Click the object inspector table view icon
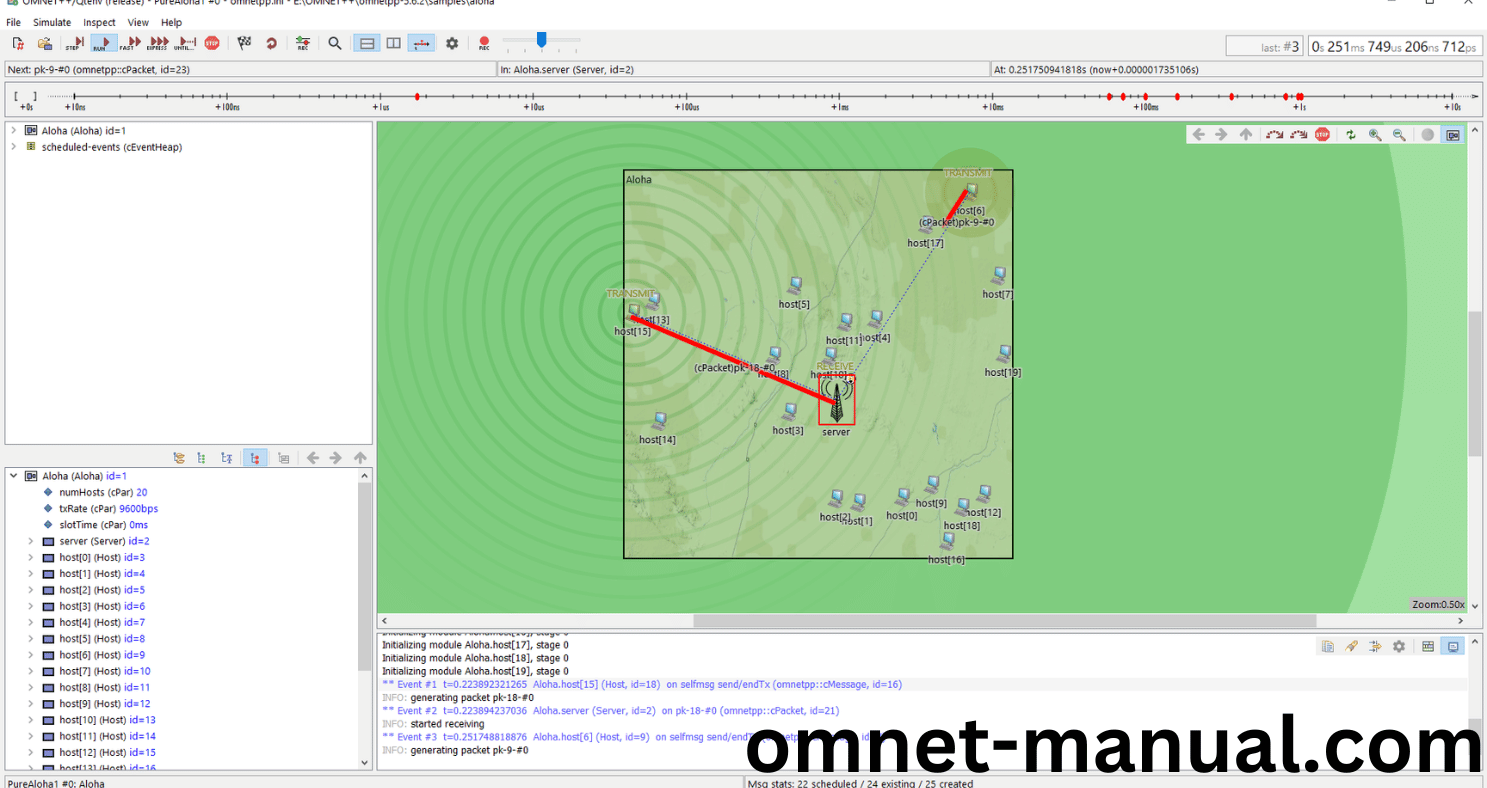Screen dimensions: 1487x788 [x=283, y=458]
